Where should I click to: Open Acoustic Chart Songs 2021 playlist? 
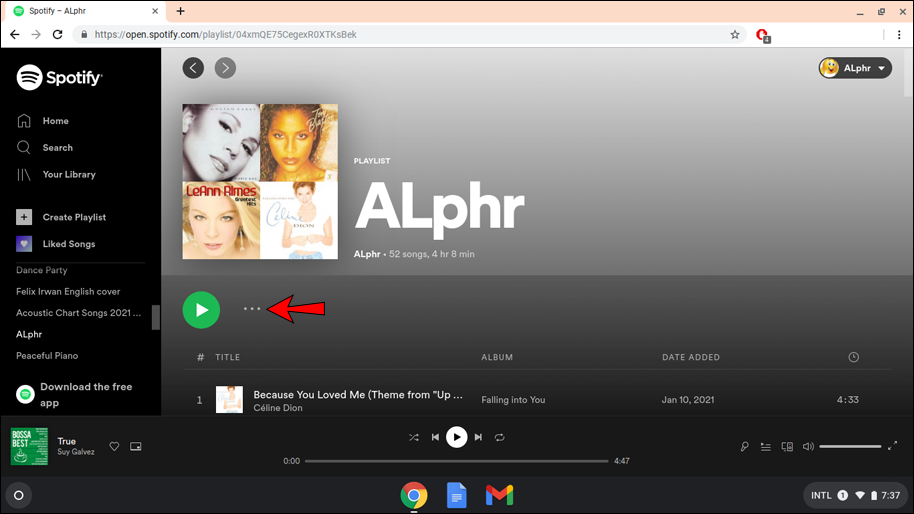pyautogui.click(x=78, y=313)
